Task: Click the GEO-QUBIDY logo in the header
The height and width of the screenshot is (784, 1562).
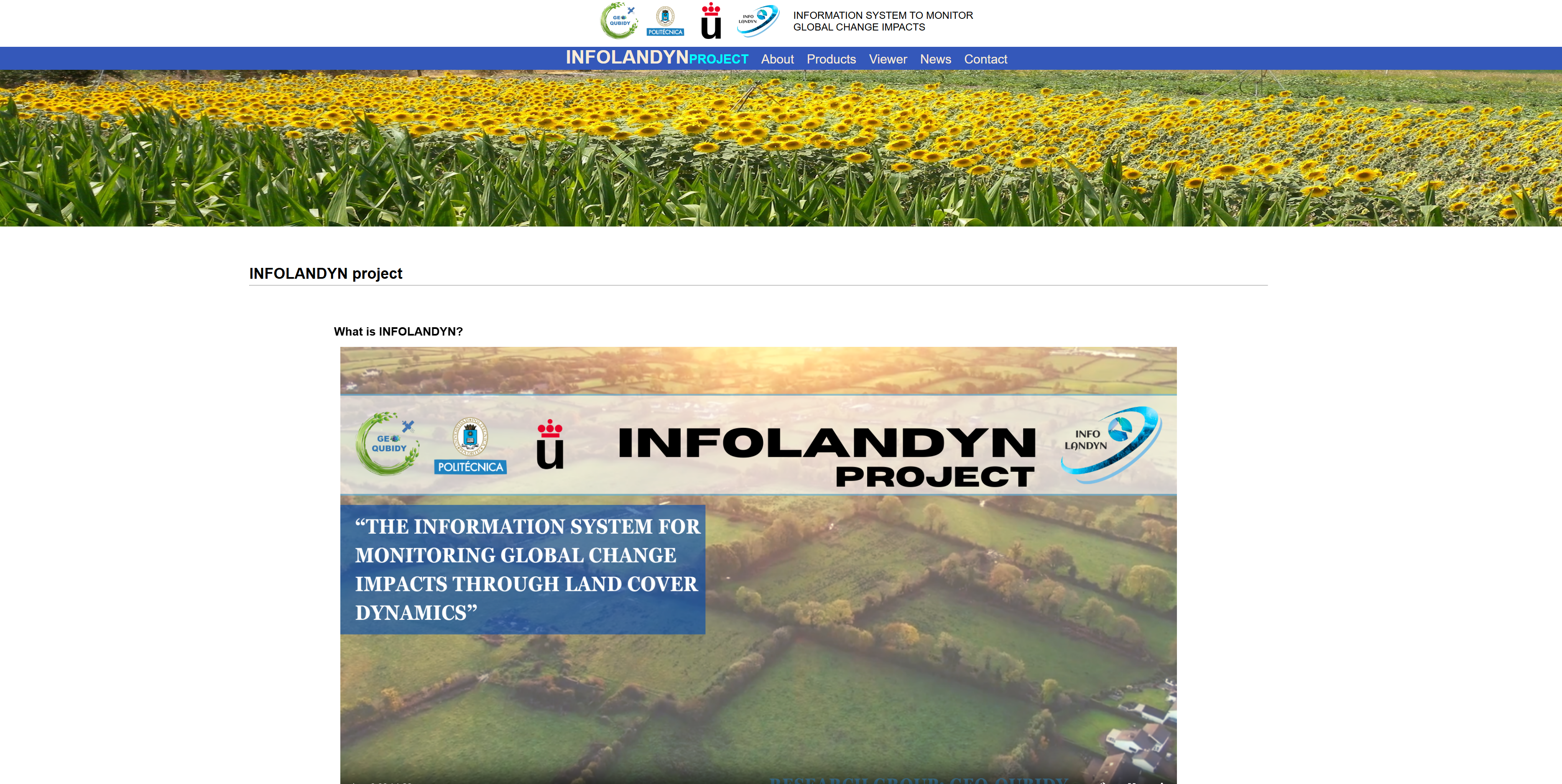Action: click(618, 20)
